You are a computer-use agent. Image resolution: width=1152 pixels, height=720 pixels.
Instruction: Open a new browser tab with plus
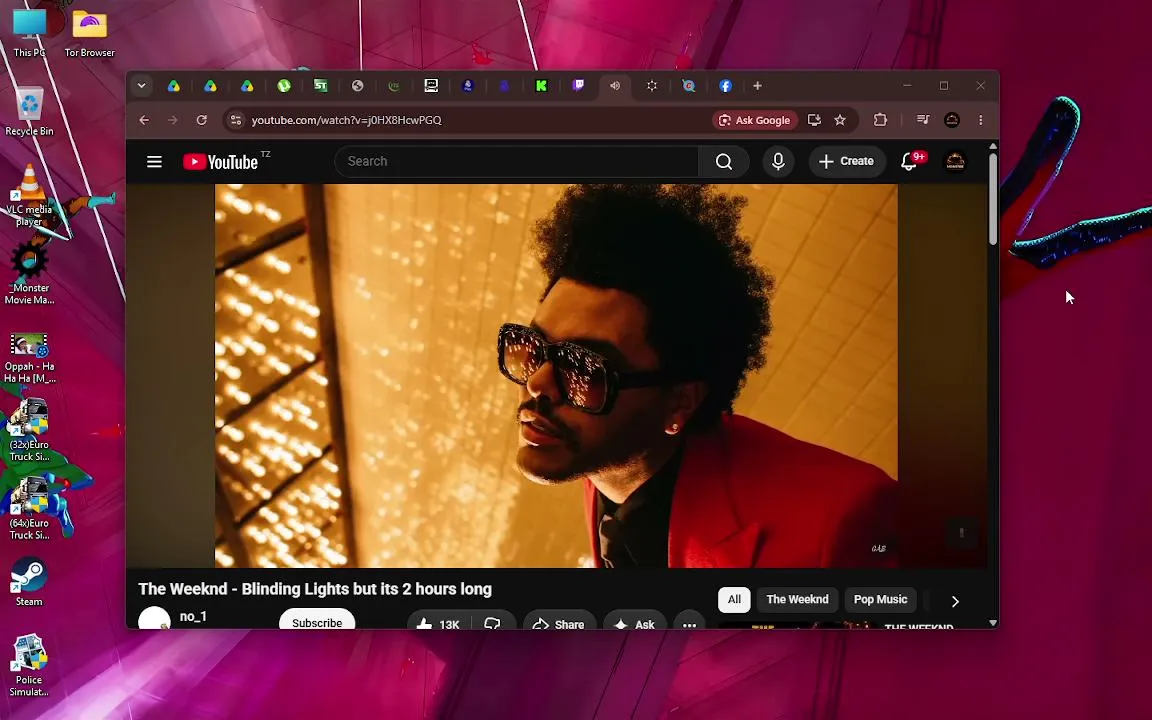pos(757,86)
